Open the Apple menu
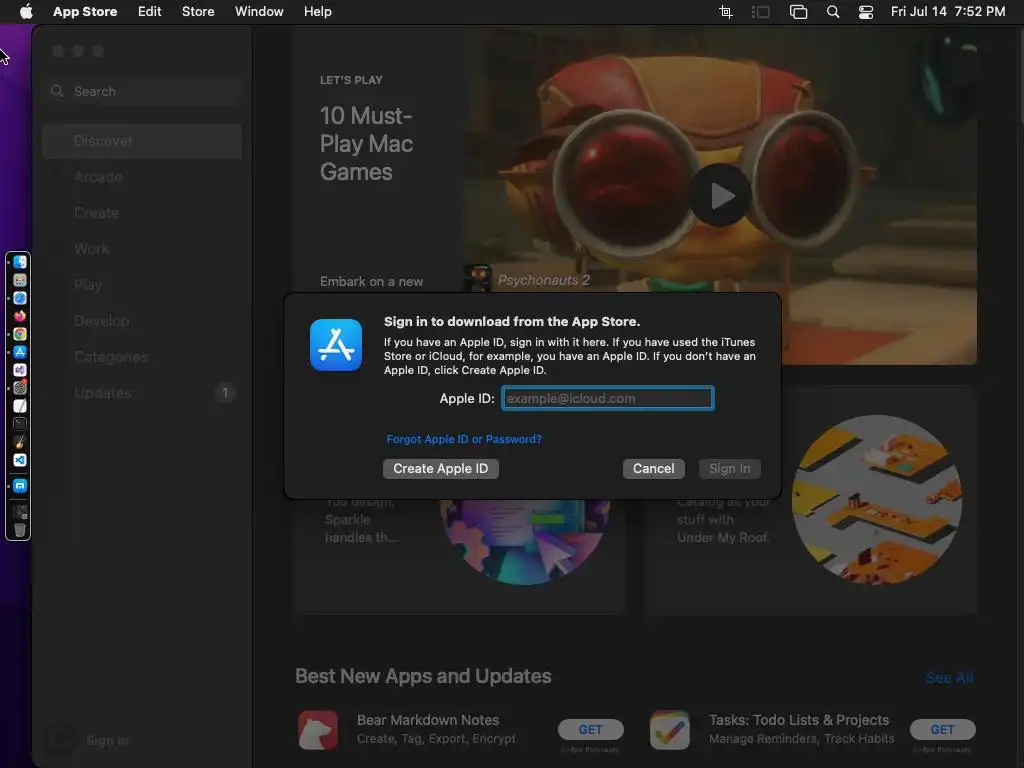This screenshot has height=768, width=1024. pyautogui.click(x=25, y=11)
